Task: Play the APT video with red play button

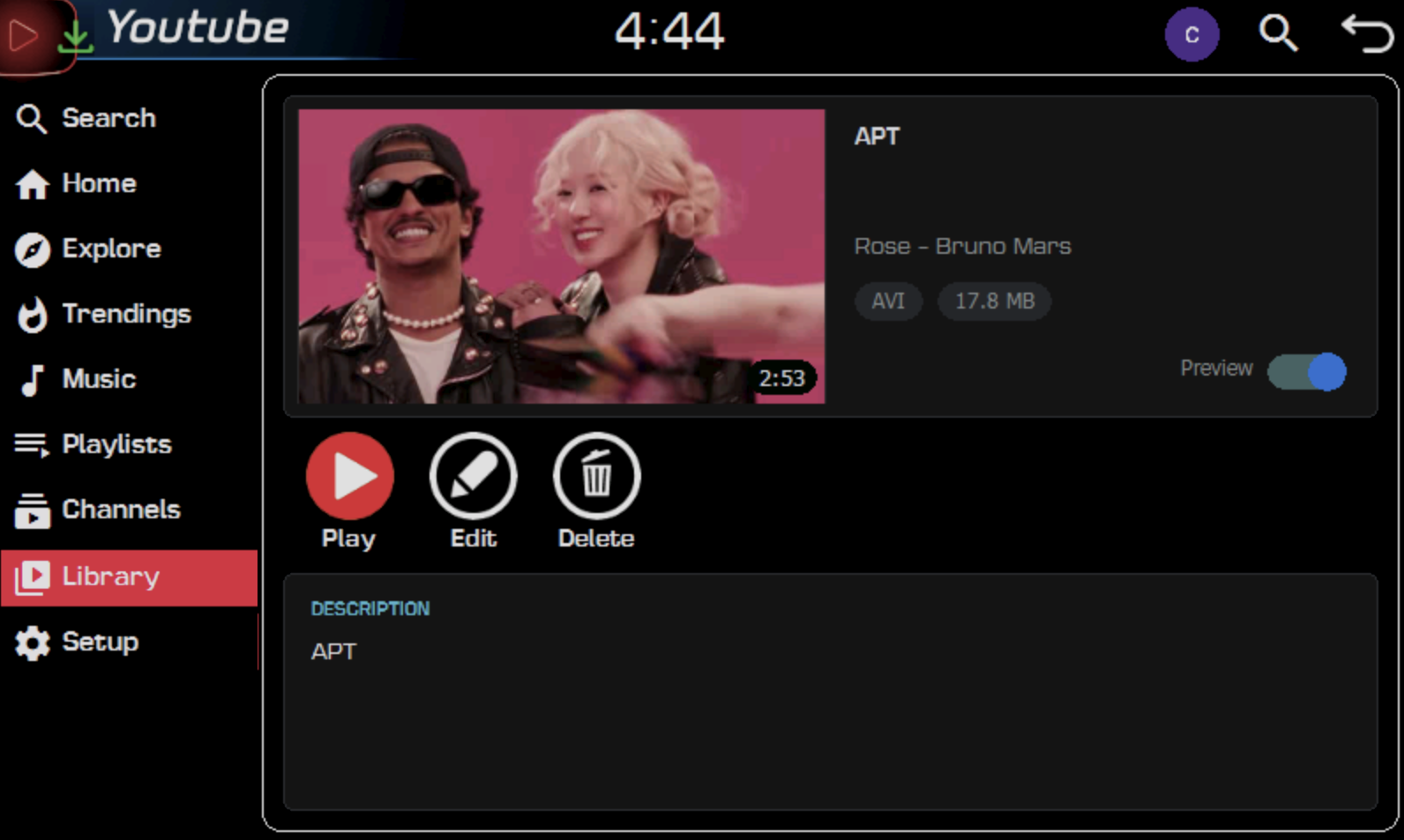Action: click(x=349, y=476)
